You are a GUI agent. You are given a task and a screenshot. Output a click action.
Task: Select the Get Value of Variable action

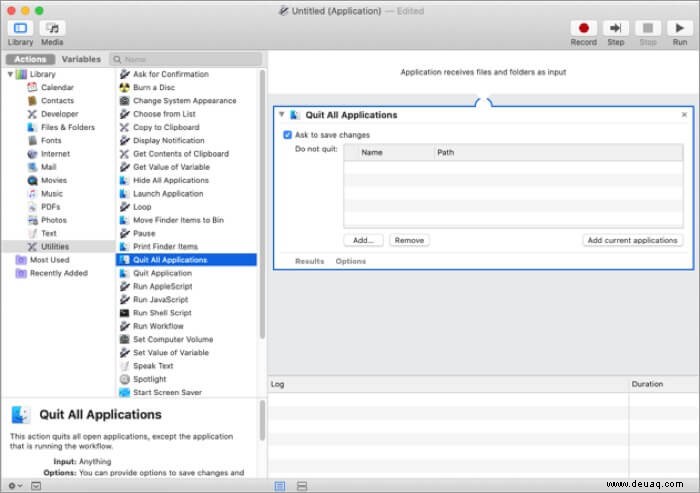pos(171,167)
